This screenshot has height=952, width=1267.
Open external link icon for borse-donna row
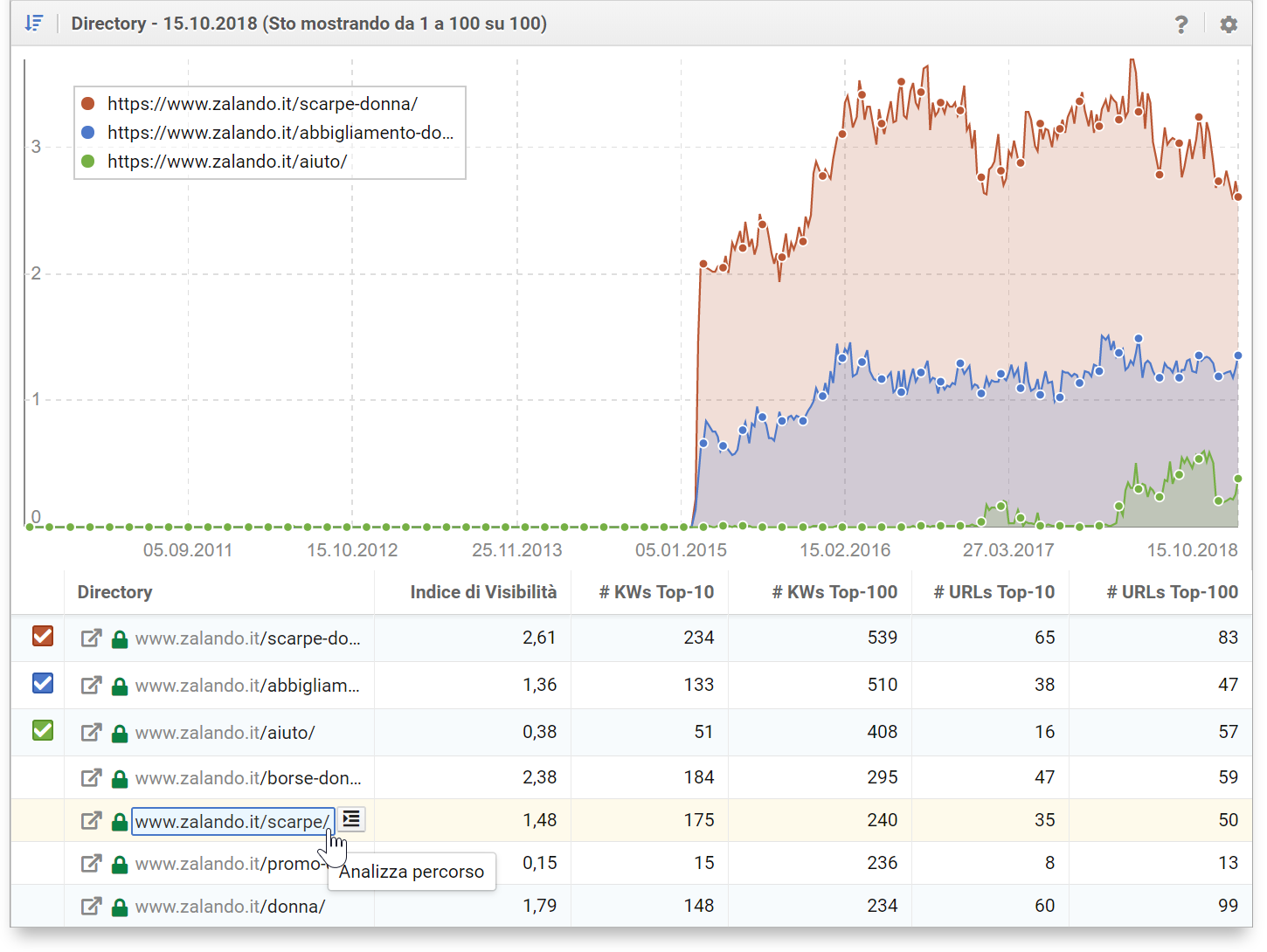point(91,778)
